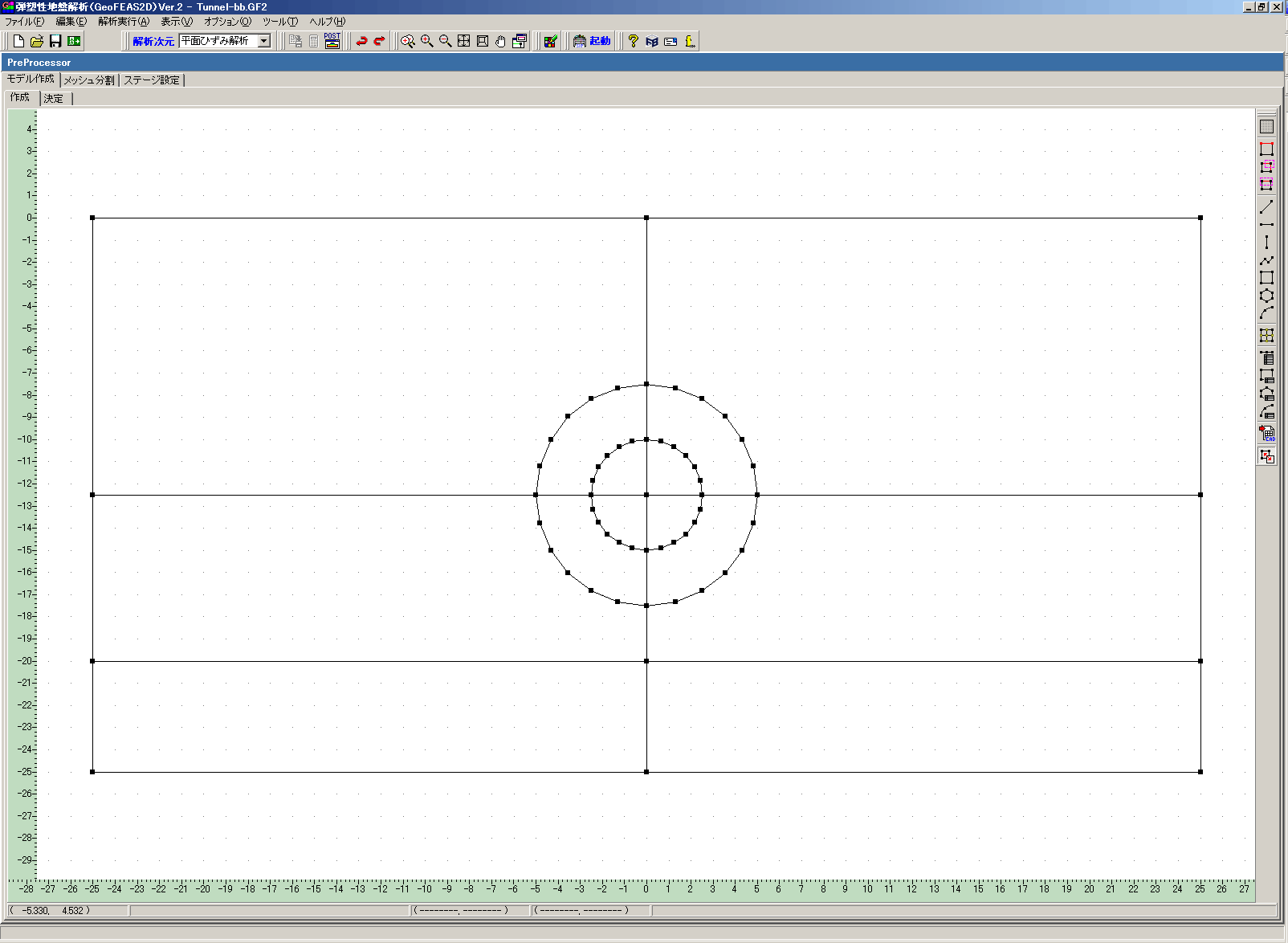Open the 平面ひずみ解析 analysis type dropdown
The image size is (1288, 943).
click(264, 41)
